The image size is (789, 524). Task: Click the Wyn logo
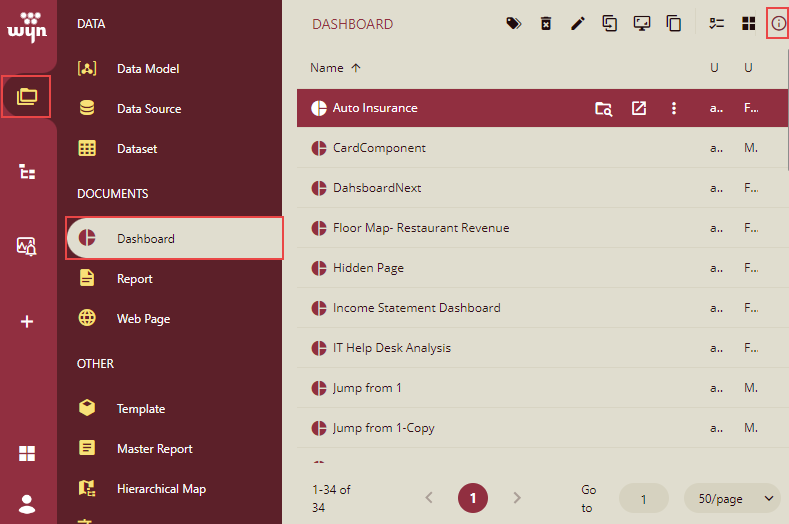[27, 27]
